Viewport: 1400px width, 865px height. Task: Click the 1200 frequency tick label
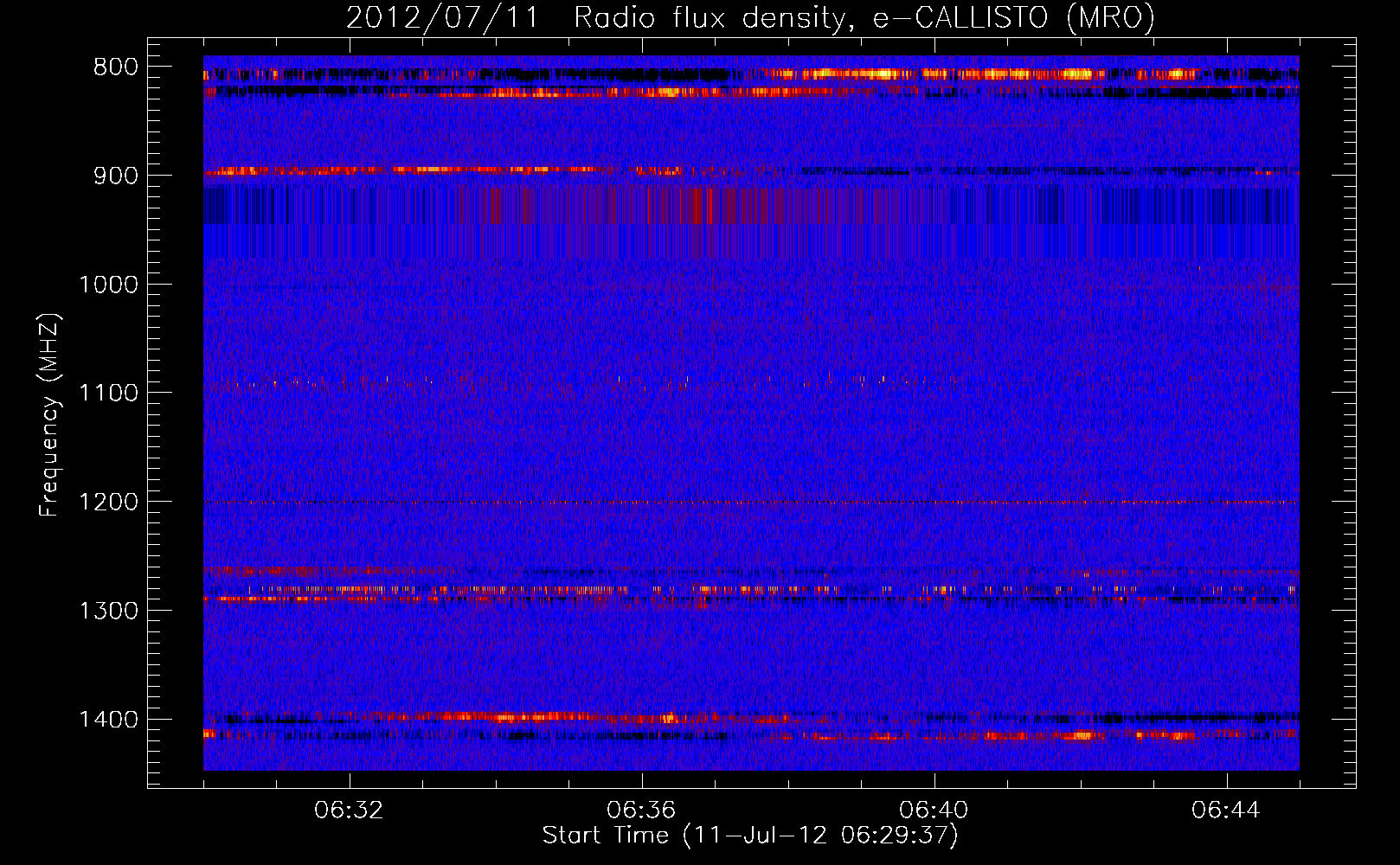coord(109,503)
